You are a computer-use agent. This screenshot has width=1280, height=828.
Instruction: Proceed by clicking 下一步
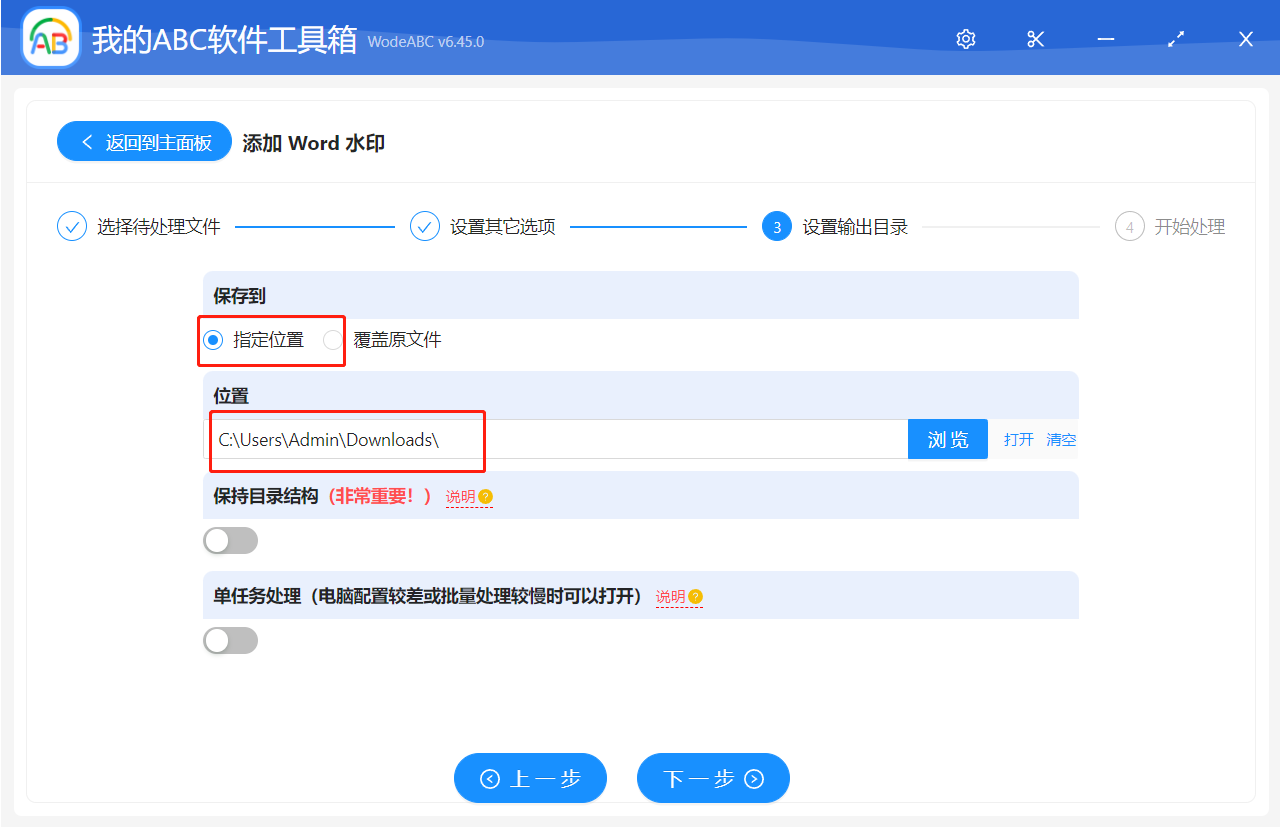[x=713, y=778]
